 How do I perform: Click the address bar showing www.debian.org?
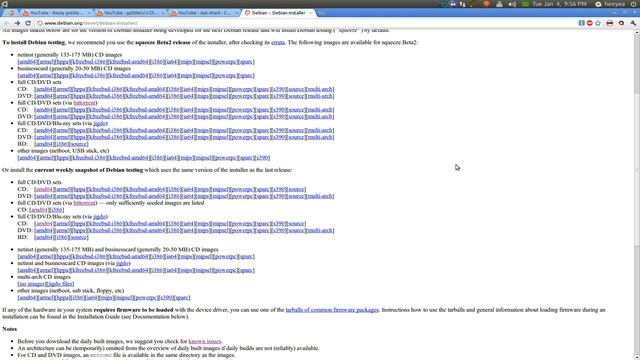coord(306,23)
